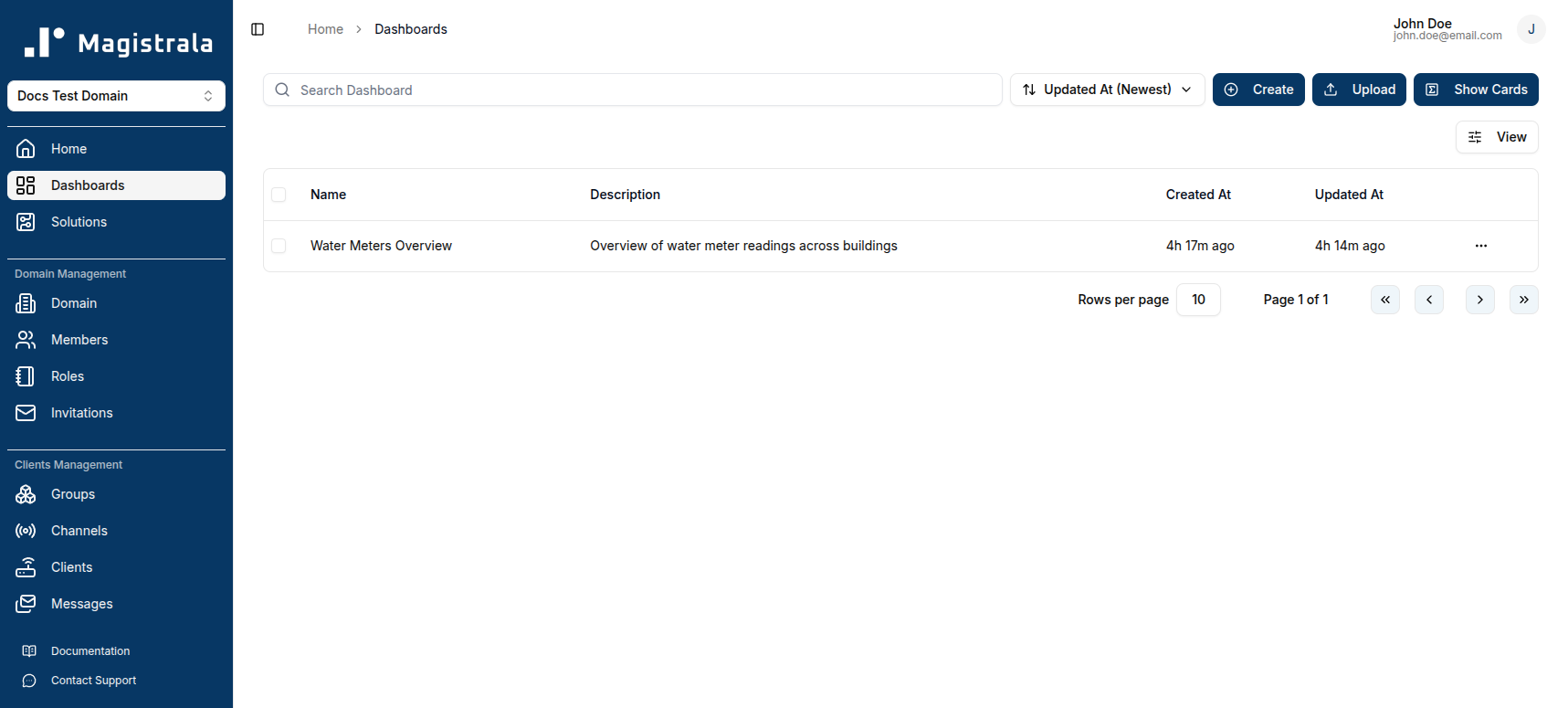Screen dimensions: 1568x708
Task: Open Invitations page in sidebar
Action: [116, 413]
